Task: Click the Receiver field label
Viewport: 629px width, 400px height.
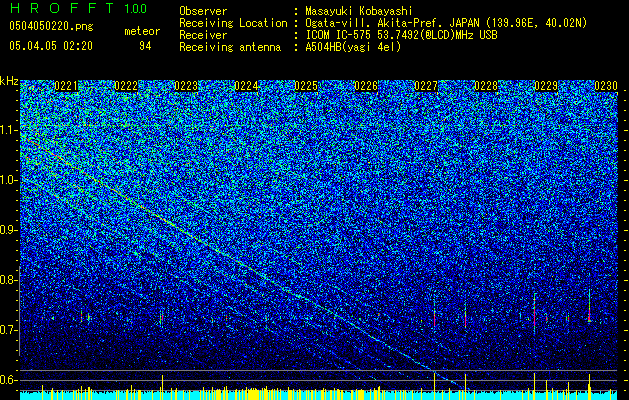Action: coord(203,35)
